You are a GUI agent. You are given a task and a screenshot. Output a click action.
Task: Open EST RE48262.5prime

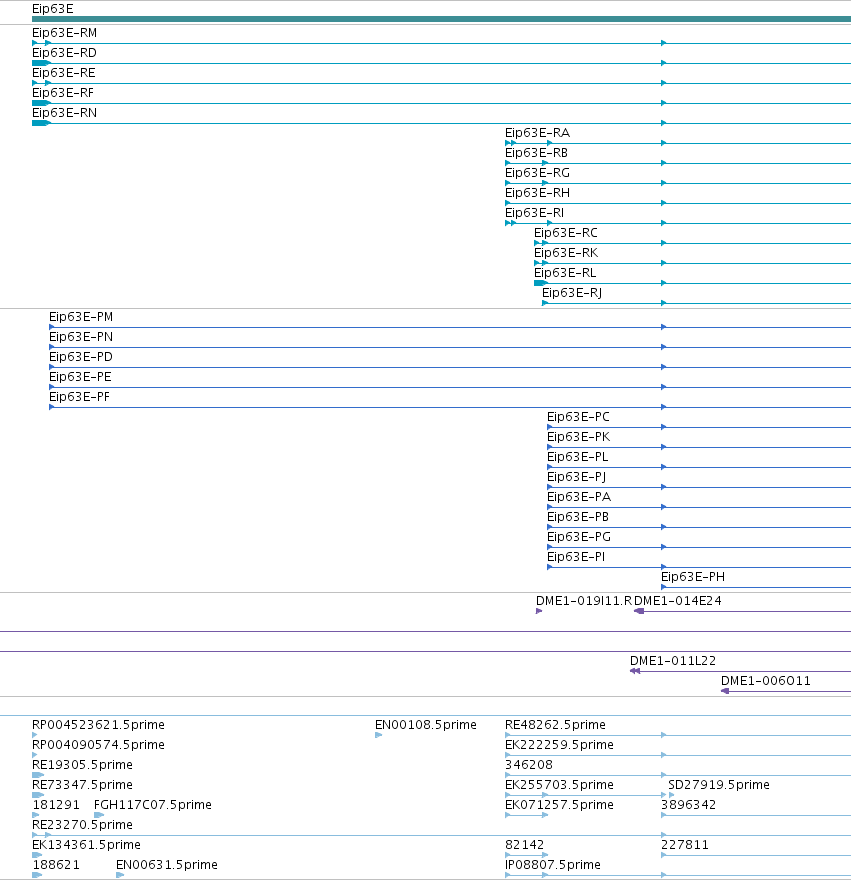pyautogui.click(x=555, y=725)
